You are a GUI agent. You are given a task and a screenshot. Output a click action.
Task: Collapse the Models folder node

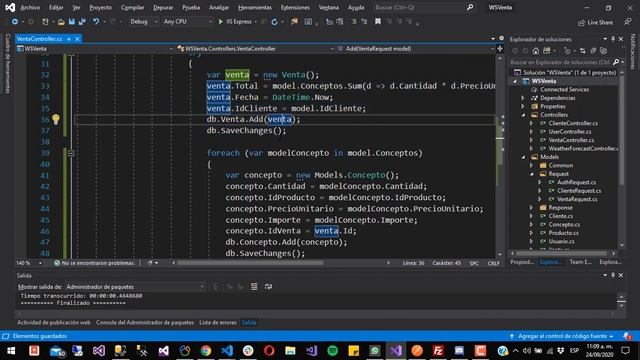tap(523, 157)
